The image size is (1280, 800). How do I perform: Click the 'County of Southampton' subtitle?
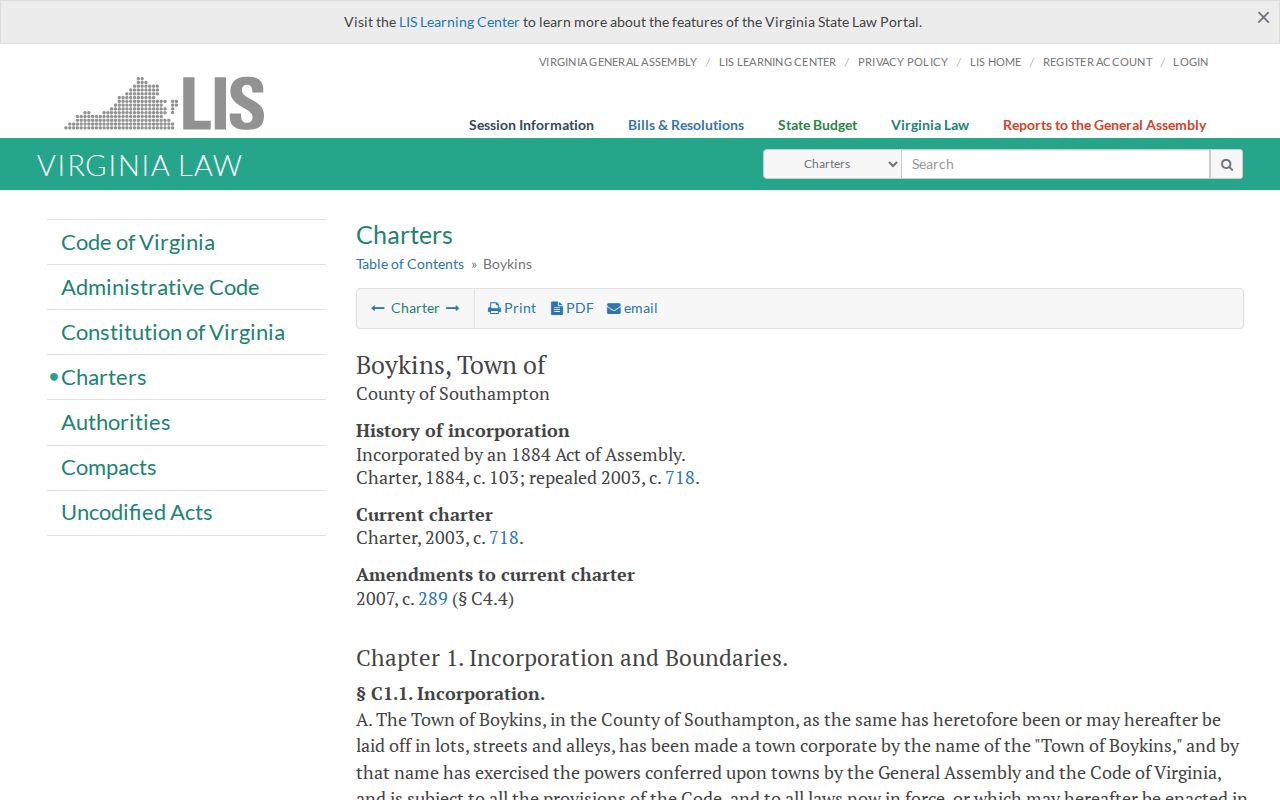453,393
